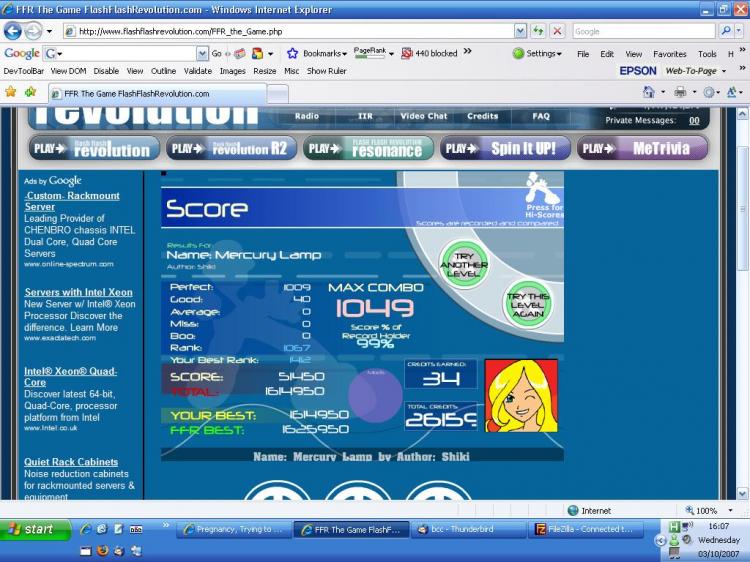This screenshot has width=750, height=562.
Task: Click the Add to Favorites star icon
Action: (x=31, y=92)
